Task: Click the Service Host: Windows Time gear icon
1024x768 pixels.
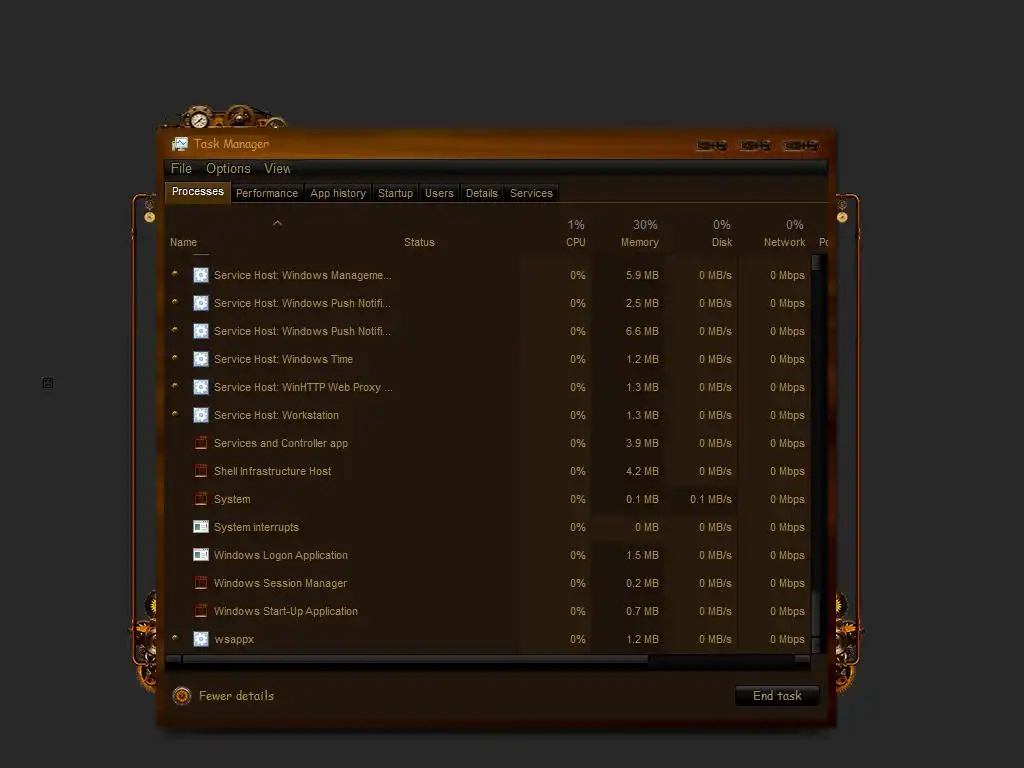Action: [x=200, y=359]
